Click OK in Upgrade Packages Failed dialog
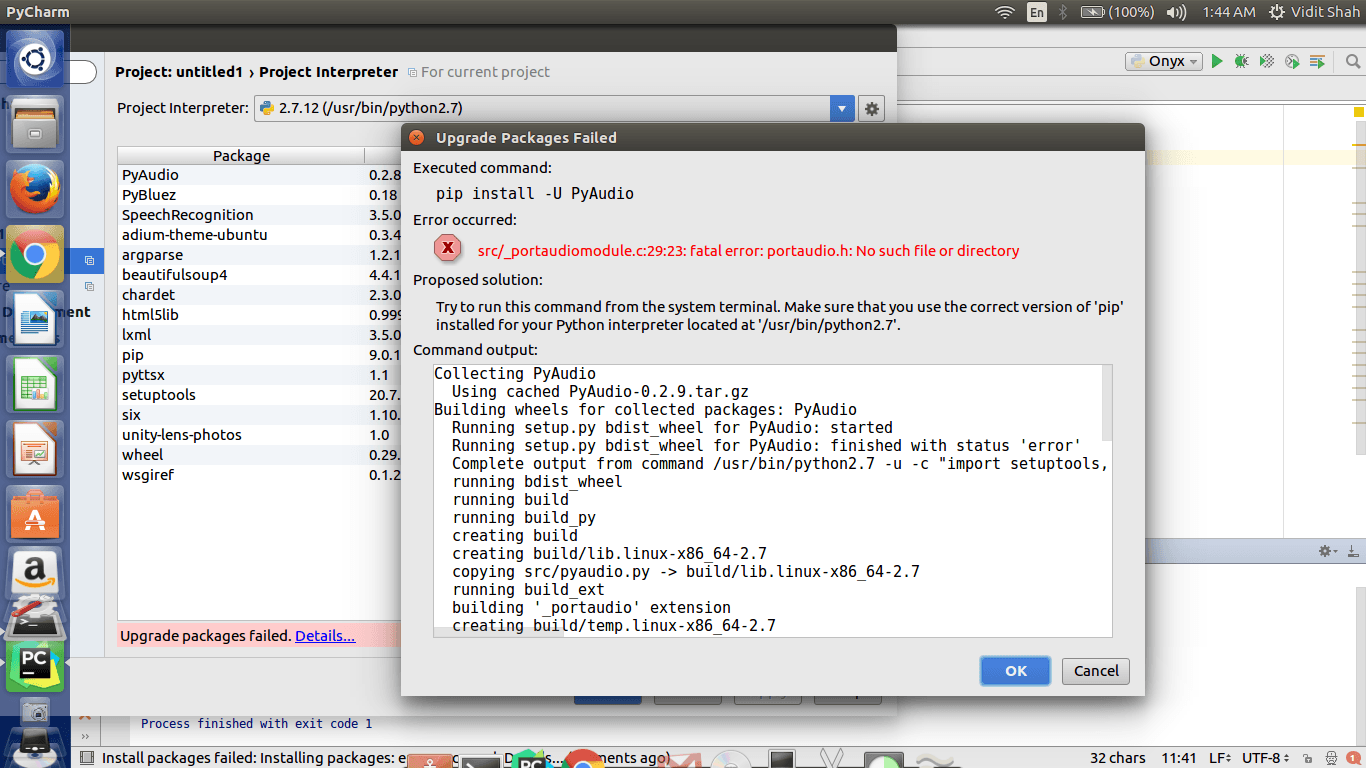The image size is (1366, 768). pos(1015,671)
